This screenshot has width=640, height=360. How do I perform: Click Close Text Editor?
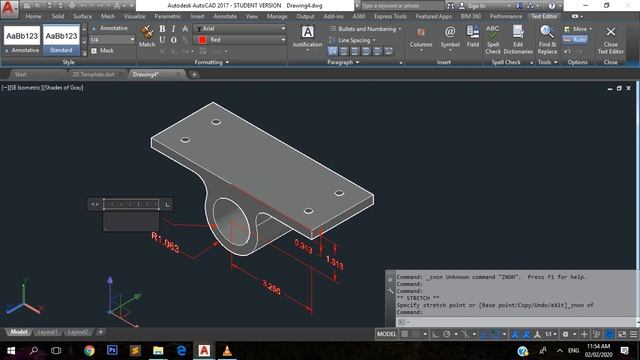611,40
